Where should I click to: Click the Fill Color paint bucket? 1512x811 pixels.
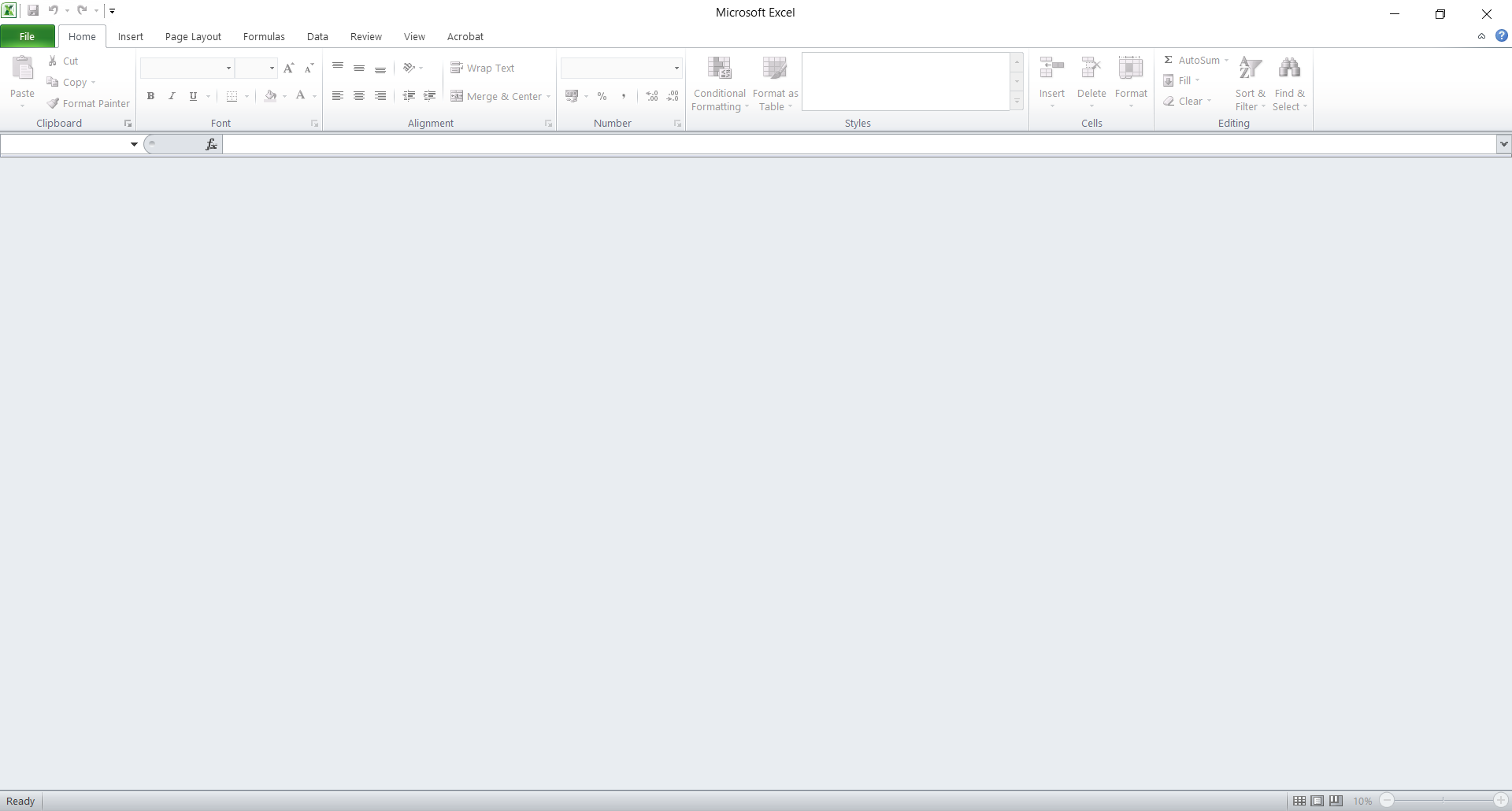point(270,96)
